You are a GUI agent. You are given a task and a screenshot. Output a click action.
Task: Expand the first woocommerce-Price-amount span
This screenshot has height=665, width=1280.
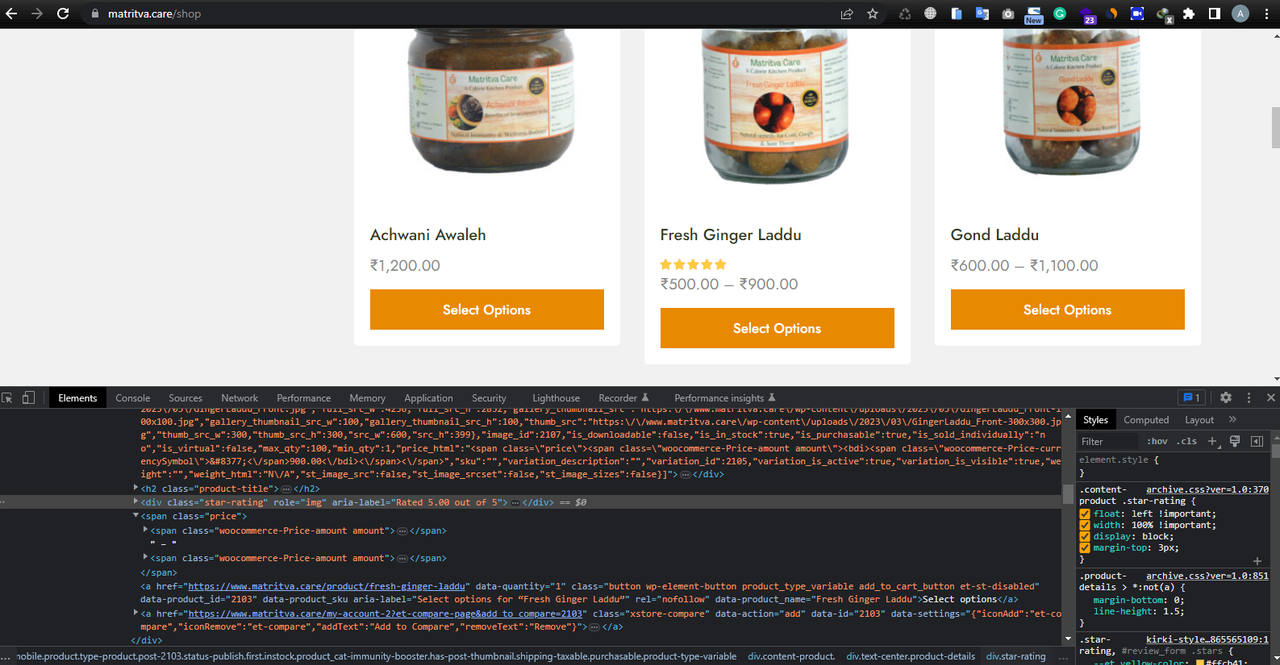click(146, 530)
